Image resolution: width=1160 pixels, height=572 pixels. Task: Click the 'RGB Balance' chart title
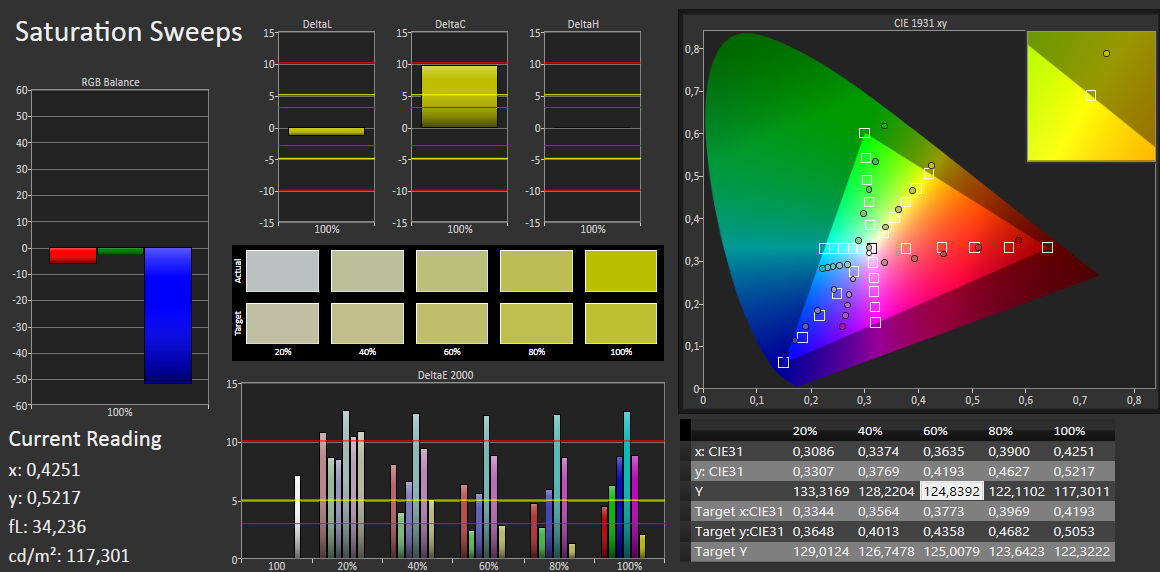110,82
